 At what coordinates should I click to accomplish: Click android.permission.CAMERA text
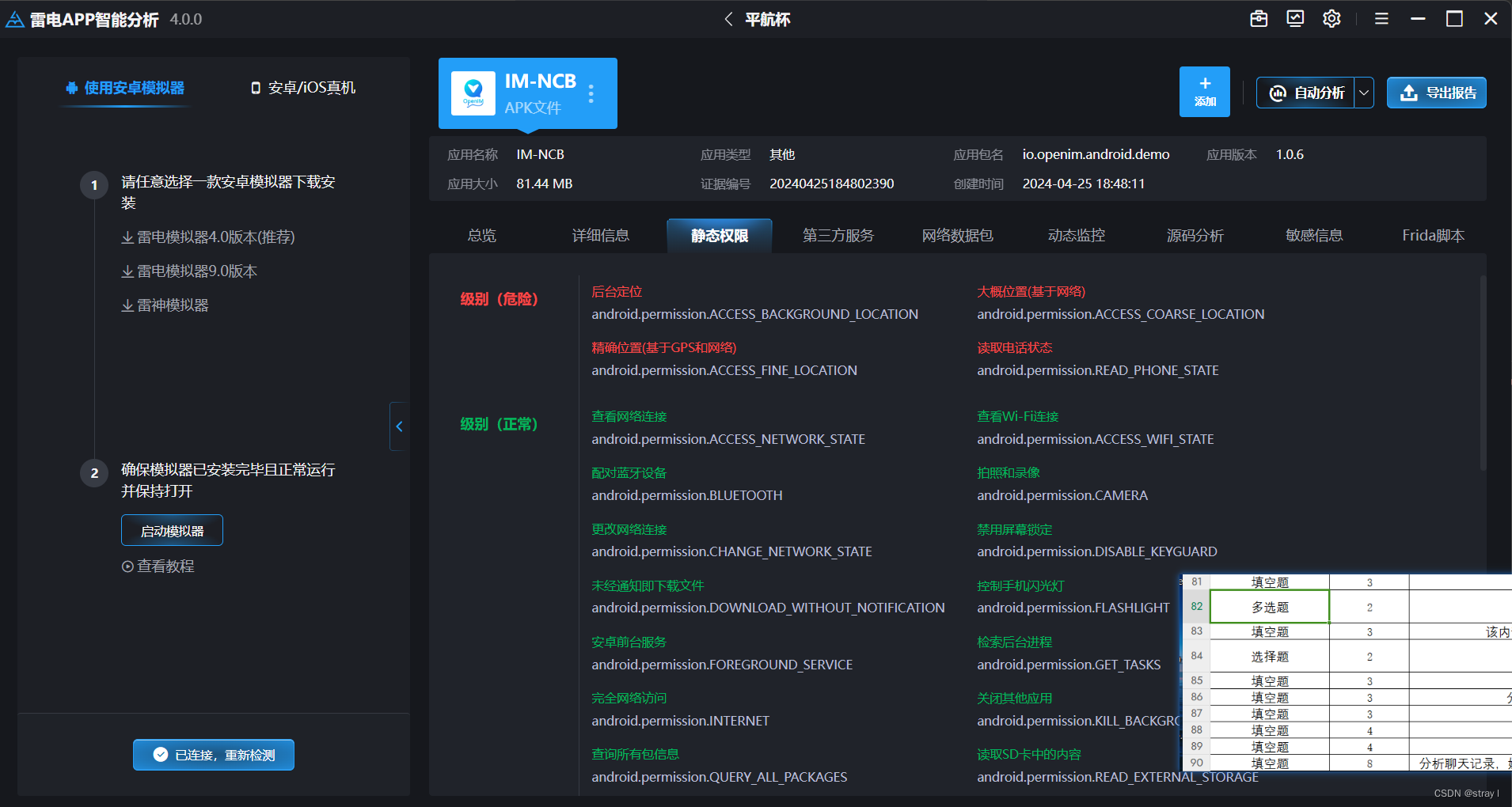pyautogui.click(x=1062, y=495)
